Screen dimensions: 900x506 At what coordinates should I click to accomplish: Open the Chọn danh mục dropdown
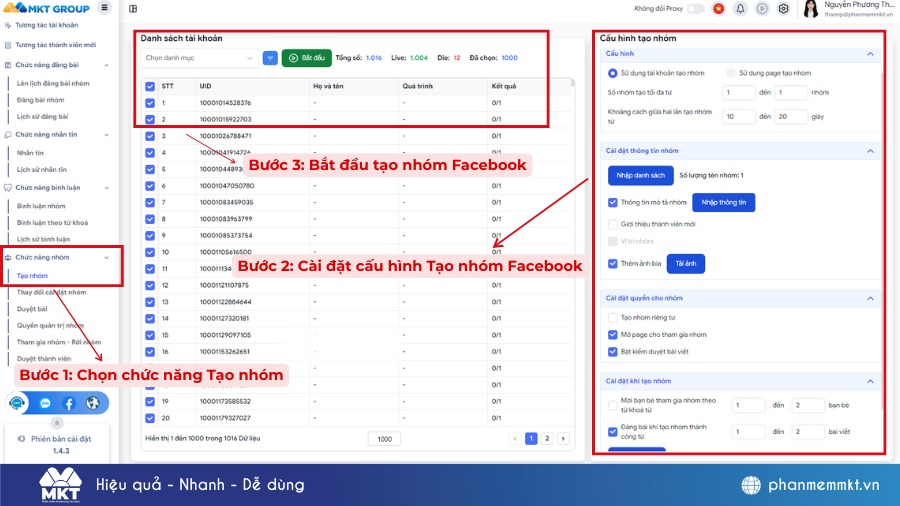[199, 58]
